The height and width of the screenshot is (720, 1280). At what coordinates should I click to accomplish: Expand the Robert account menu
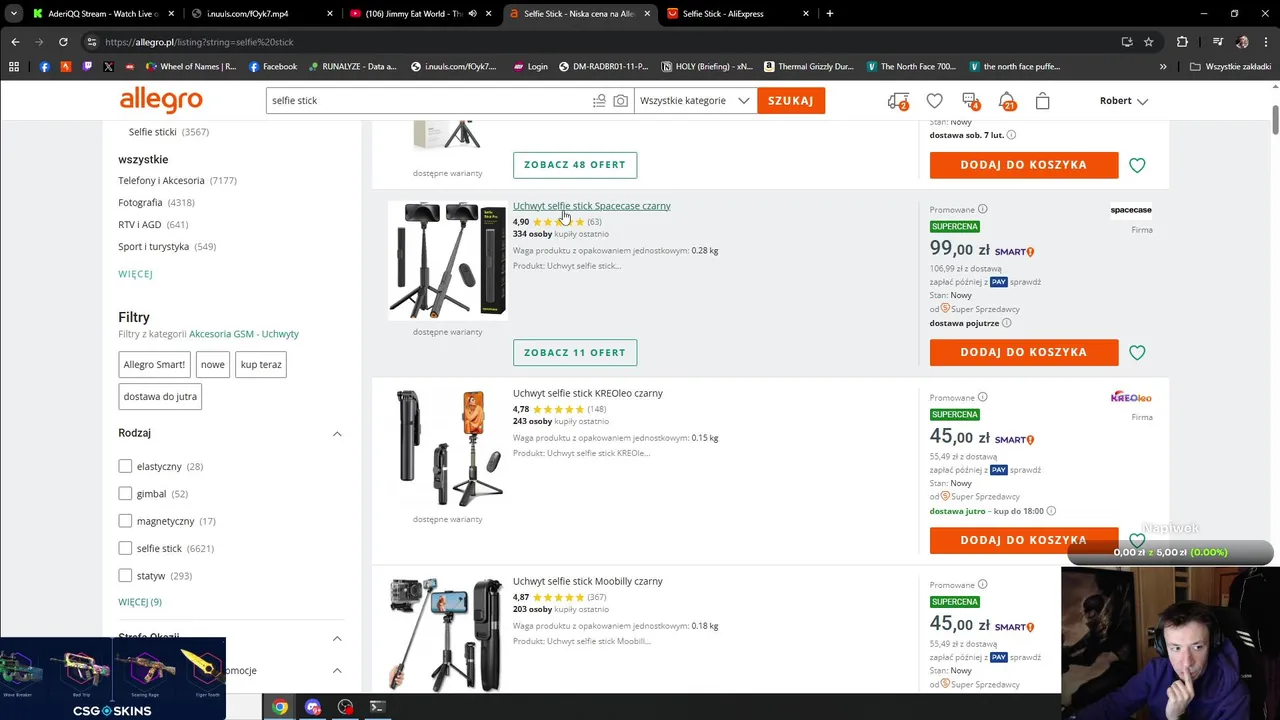1124,101
